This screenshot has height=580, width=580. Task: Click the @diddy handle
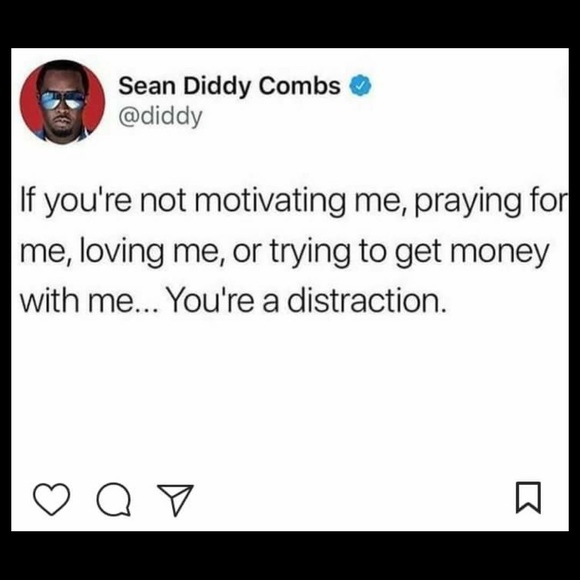(161, 117)
